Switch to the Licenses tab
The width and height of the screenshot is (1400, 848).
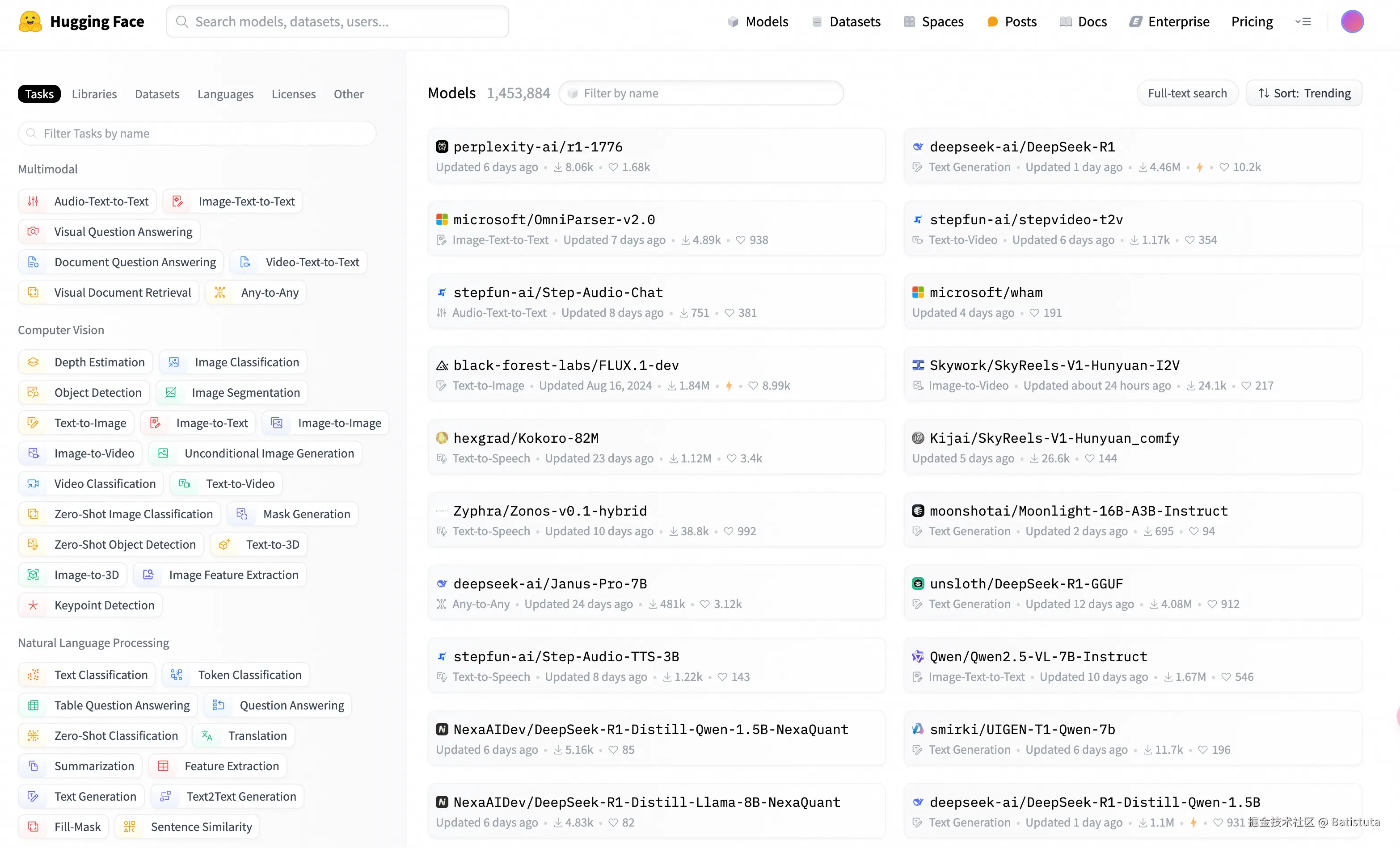293,94
